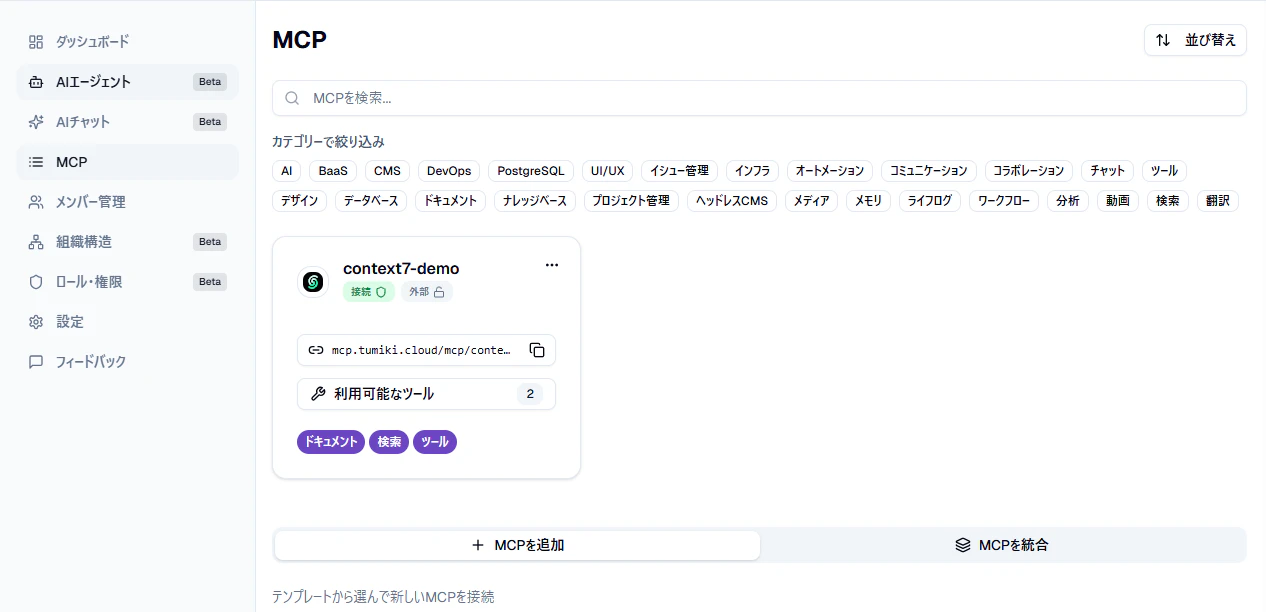This screenshot has height=612, width=1266.
Task: Filter by コミュニケーション category
Action: (x=929, y=171)
